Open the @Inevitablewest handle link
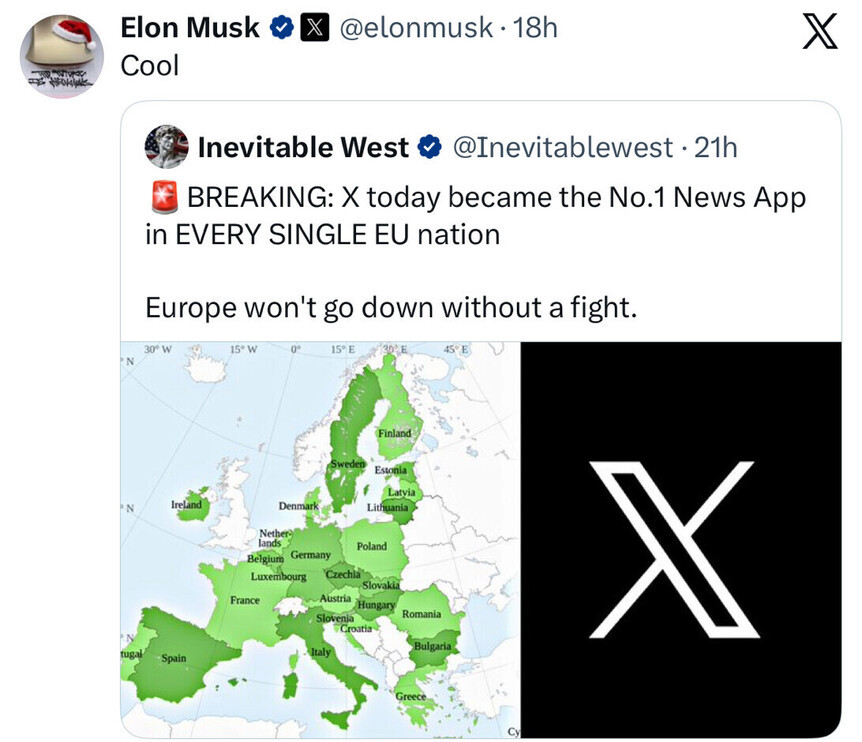This screenshot has width=862, height=742. pyautogui.click(x=563, y=148)
